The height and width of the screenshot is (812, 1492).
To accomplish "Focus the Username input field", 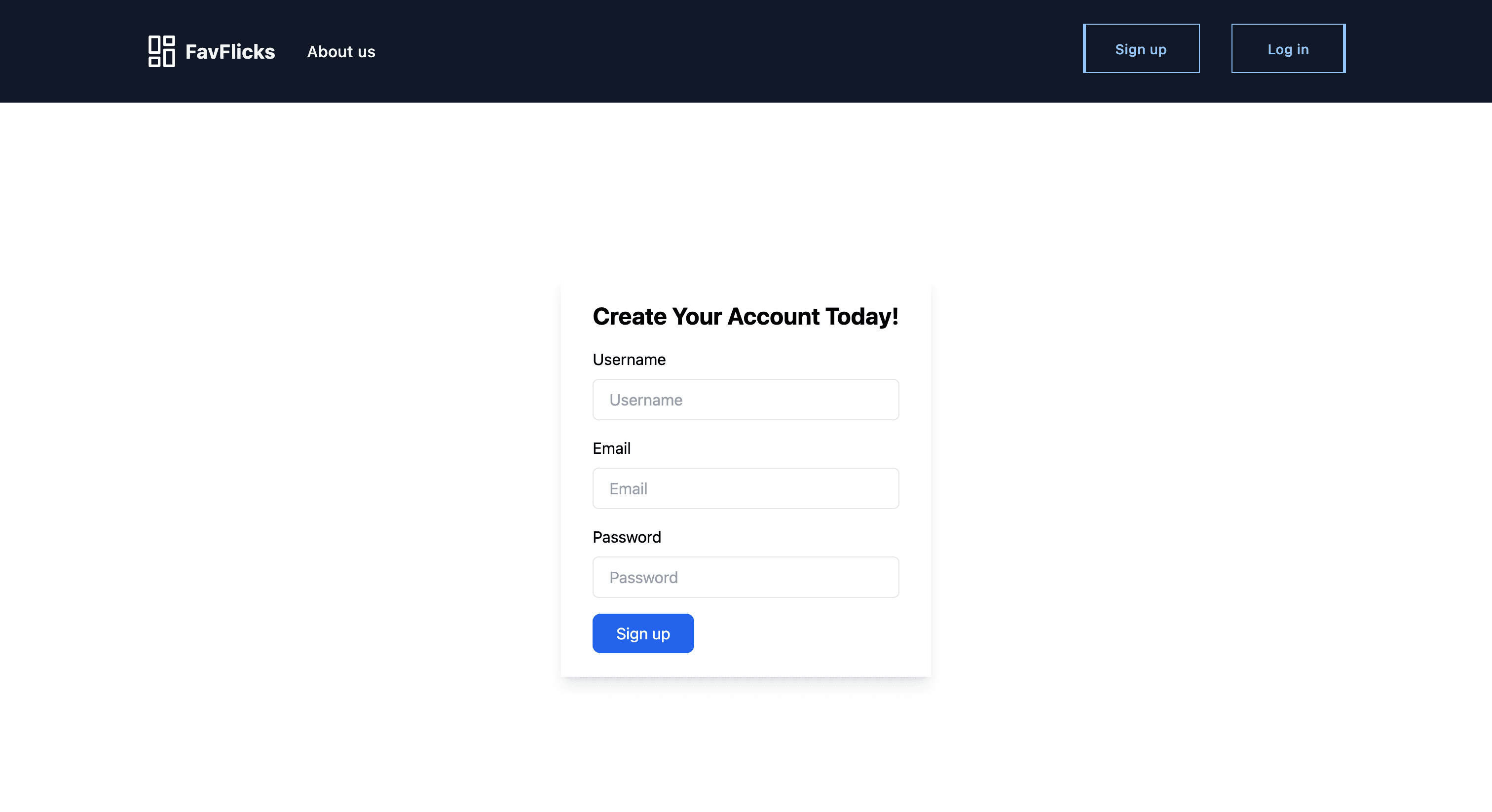I will 746,400.
